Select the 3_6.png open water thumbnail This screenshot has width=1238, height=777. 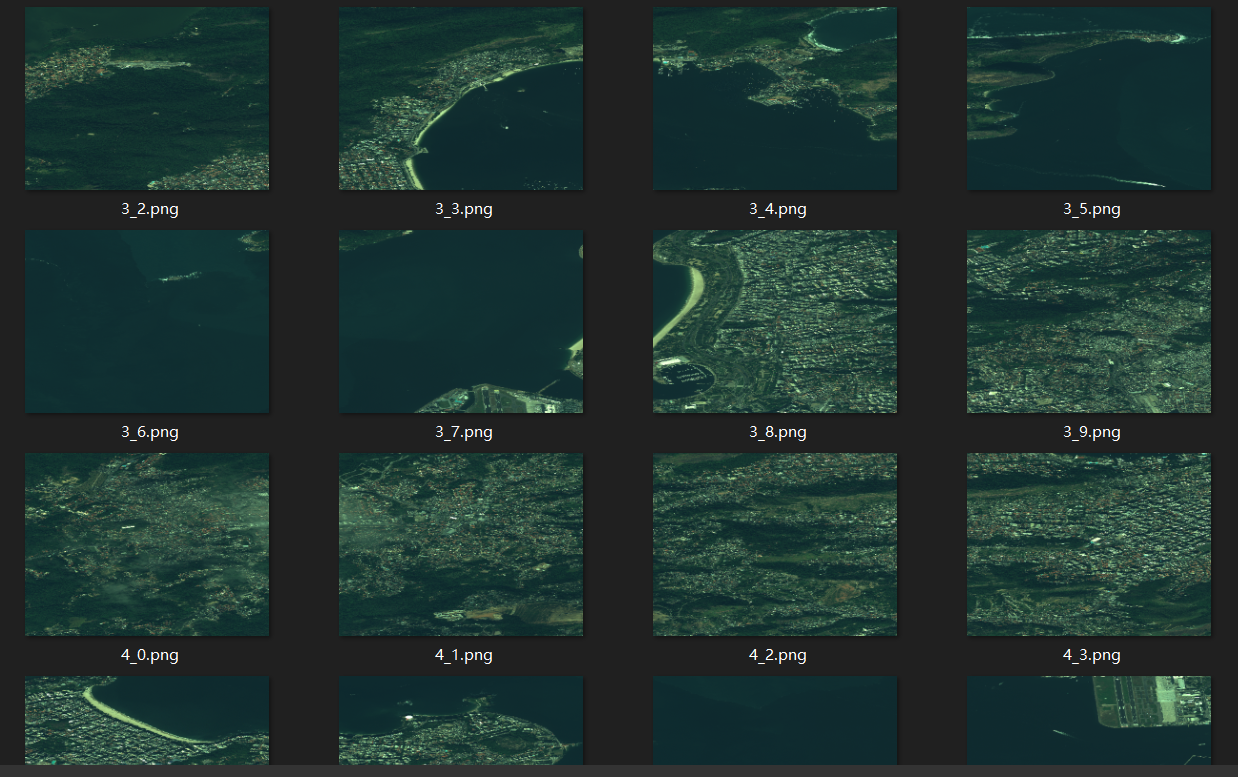pyautogui.click(x=147, y=321)
